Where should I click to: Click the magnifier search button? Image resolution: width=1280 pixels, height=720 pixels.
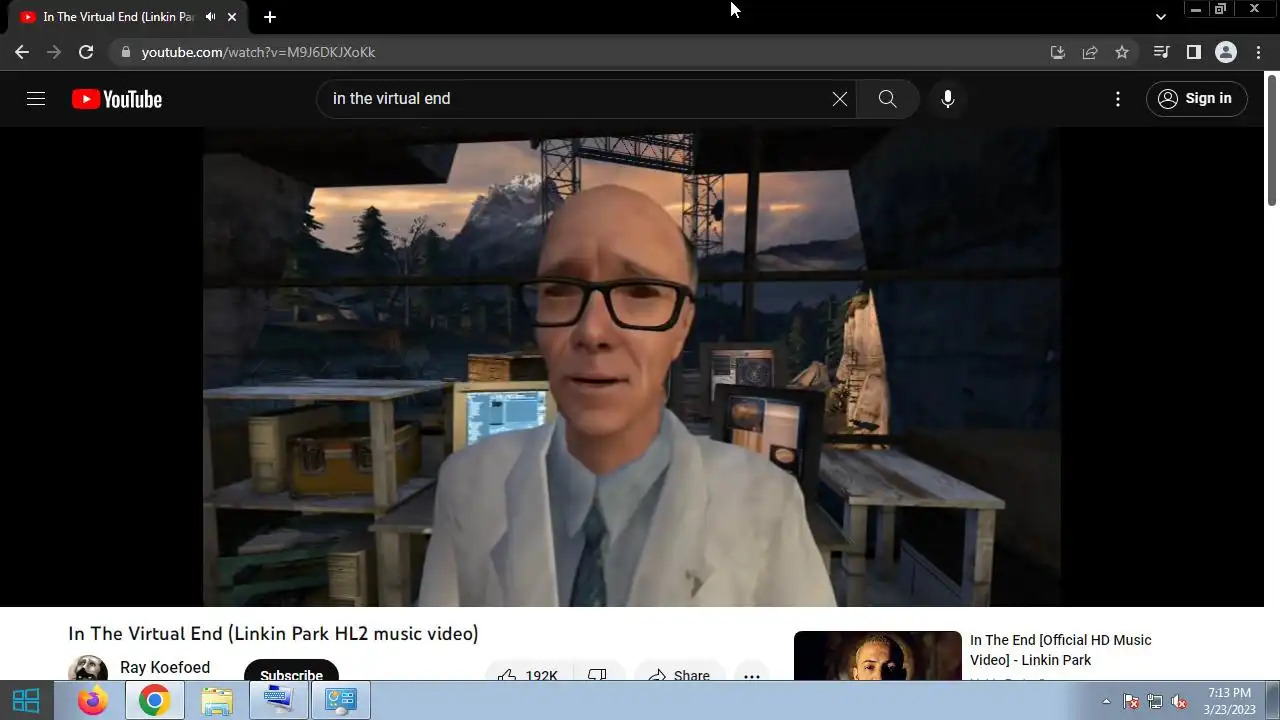coord(887,98)
